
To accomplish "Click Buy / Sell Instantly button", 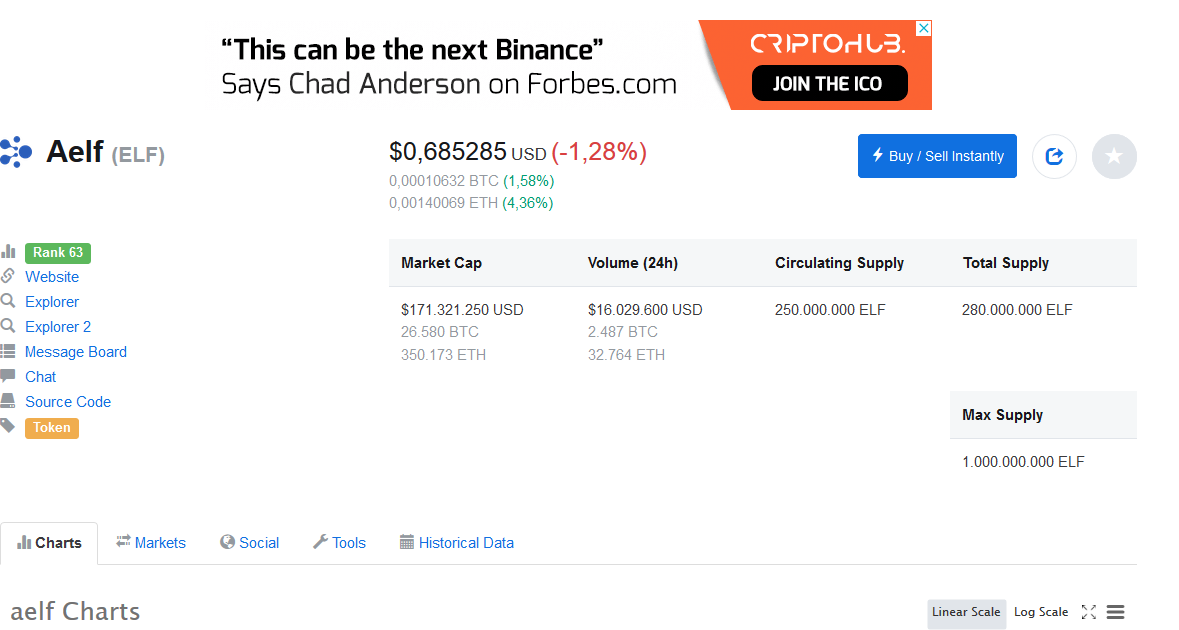I will [937, 156].
